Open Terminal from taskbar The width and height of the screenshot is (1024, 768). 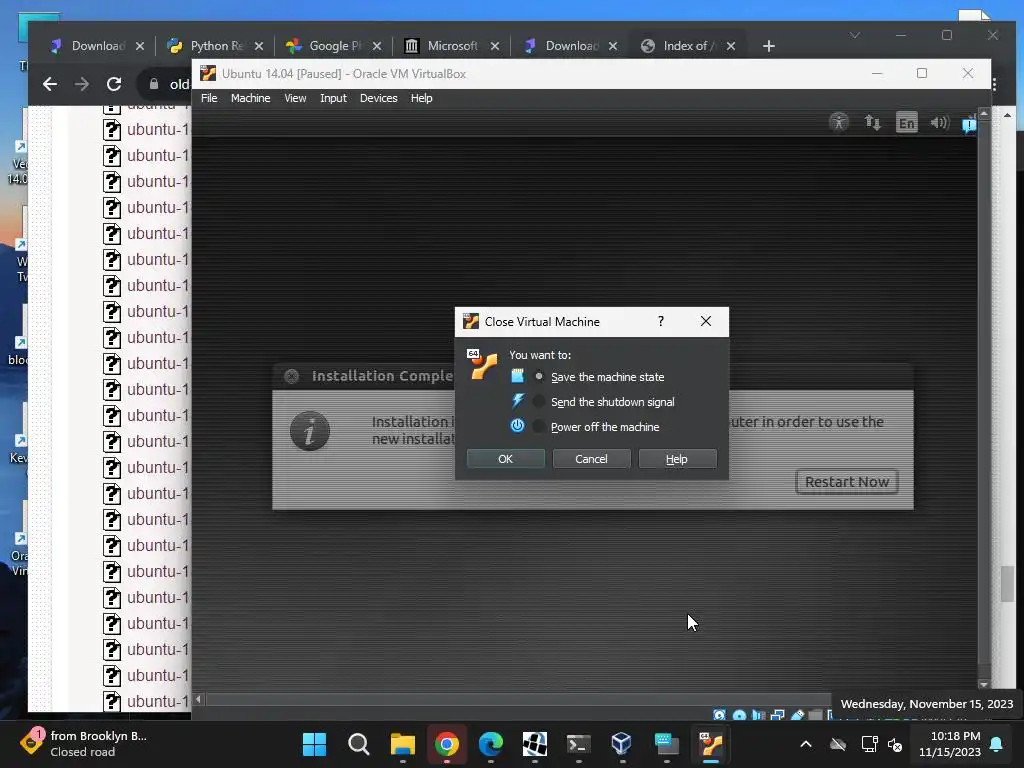point(579,744)
